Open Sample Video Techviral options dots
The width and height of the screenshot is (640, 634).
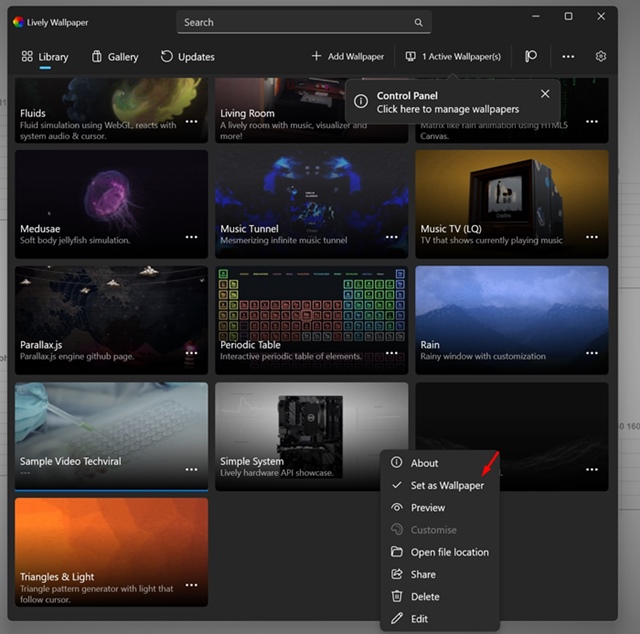(x=191, y=469)
